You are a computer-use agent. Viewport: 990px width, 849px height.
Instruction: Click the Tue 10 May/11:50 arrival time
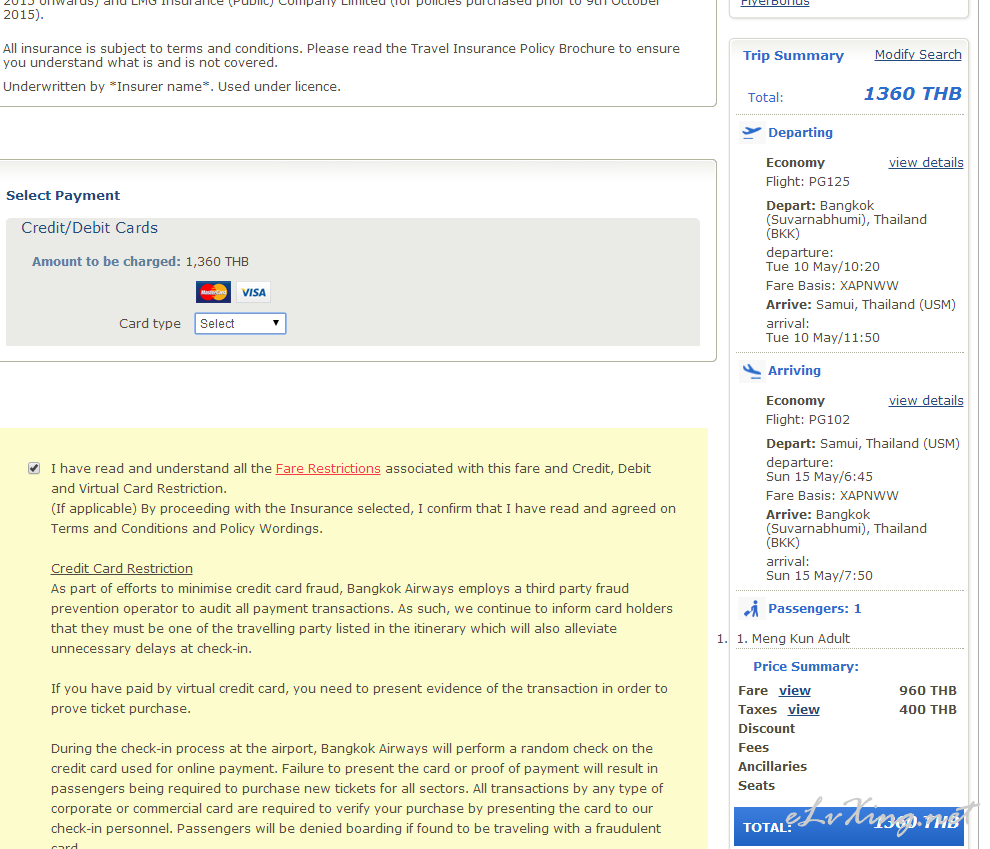(x=823, y=338)
